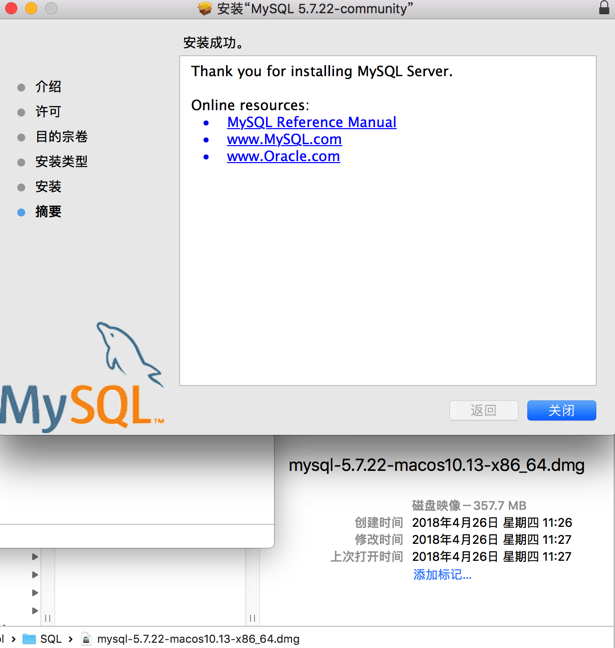The width and height of the screenshot is (615, 648).
Task: Click the 创建时间 date value
Action: [492, 522]
